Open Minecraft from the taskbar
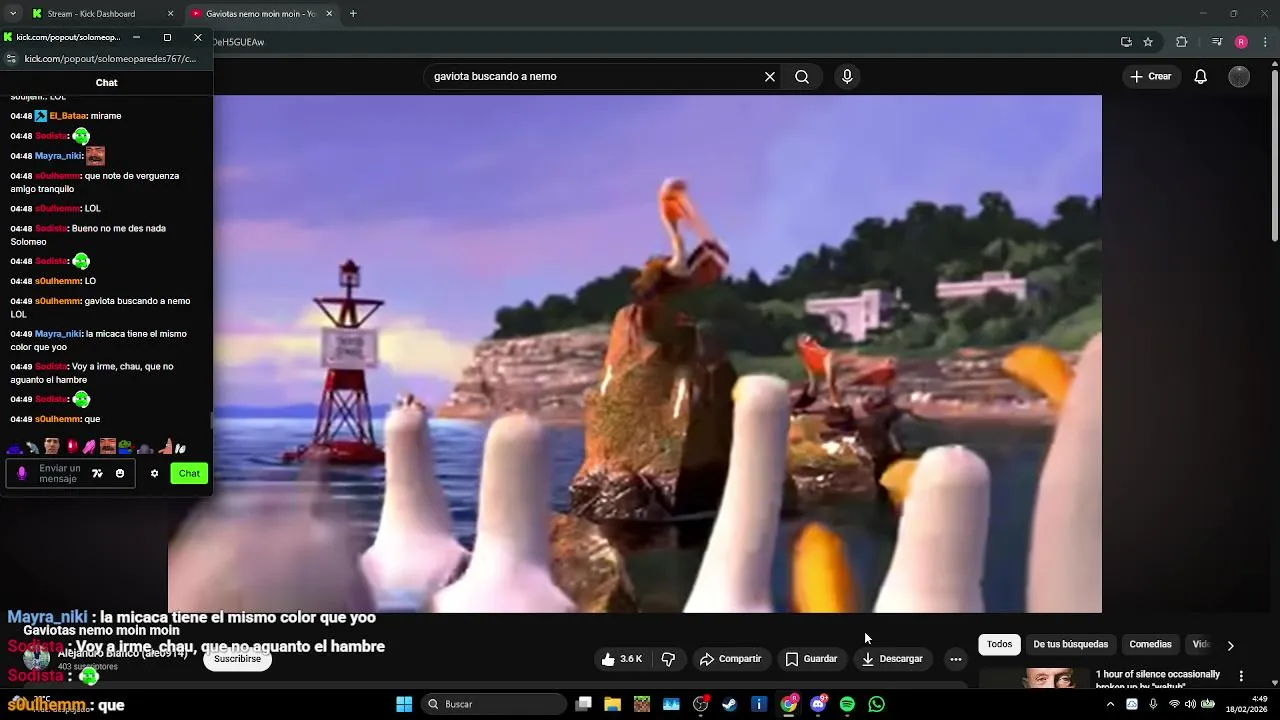The height and width of the screenshot is (720, 1280). coord(642,704)
